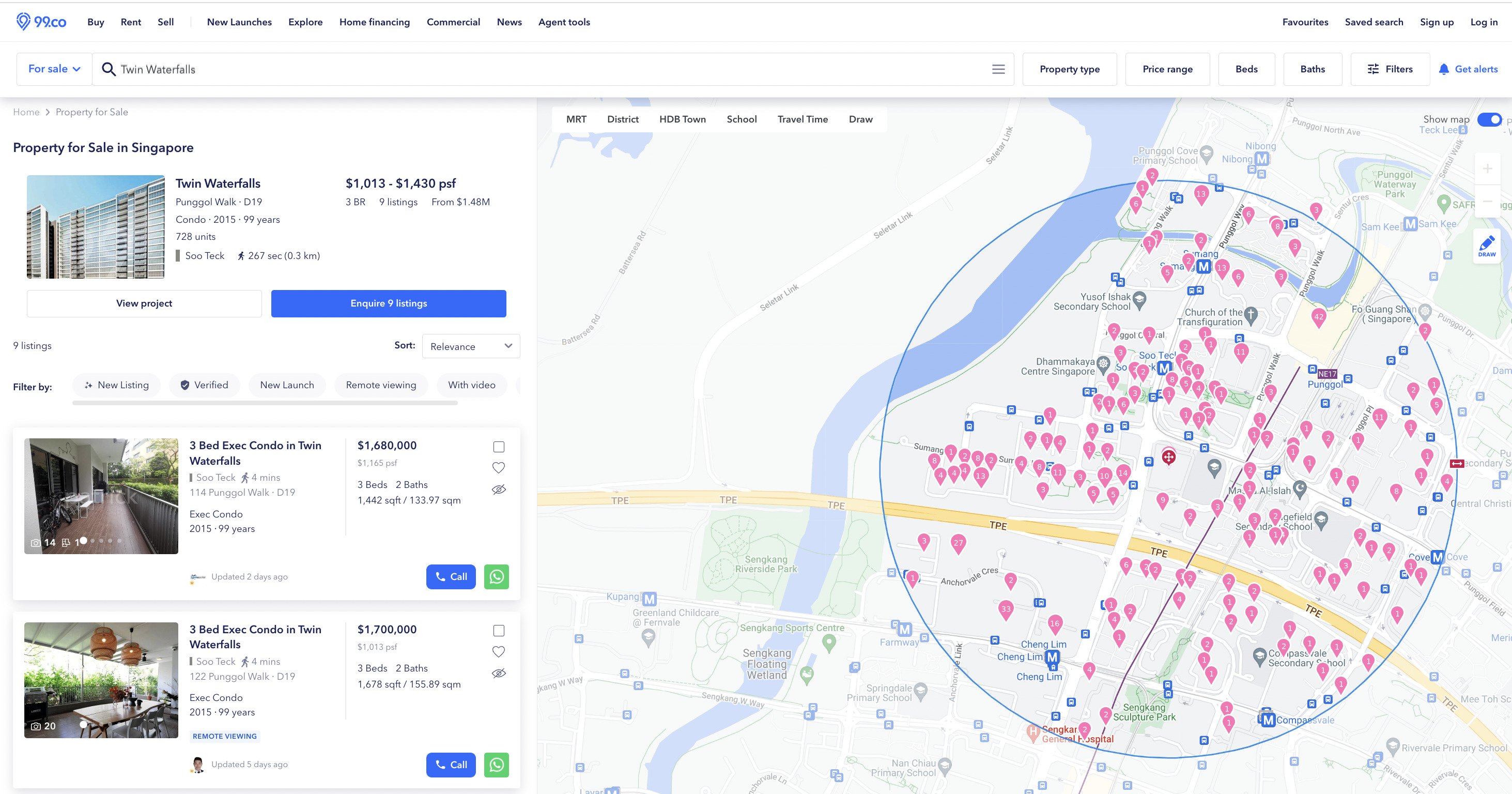Screen dimensions: 1512x794
Task: Select the HDB Town map tab
Action: pyautogui.click(x=682, y=119)
